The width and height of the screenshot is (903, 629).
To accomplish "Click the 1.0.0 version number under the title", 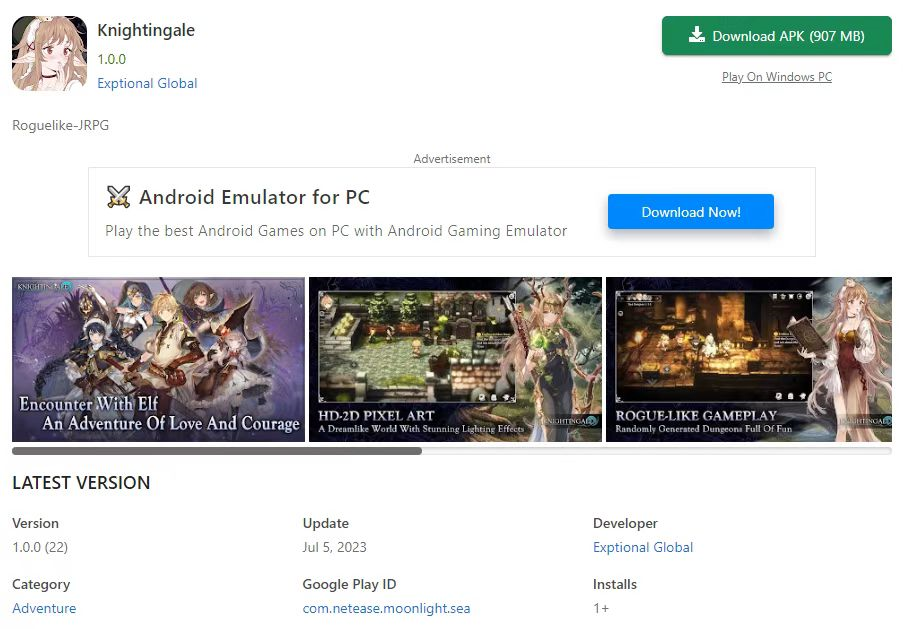I will pyautogui.click(x=112, y=59).
